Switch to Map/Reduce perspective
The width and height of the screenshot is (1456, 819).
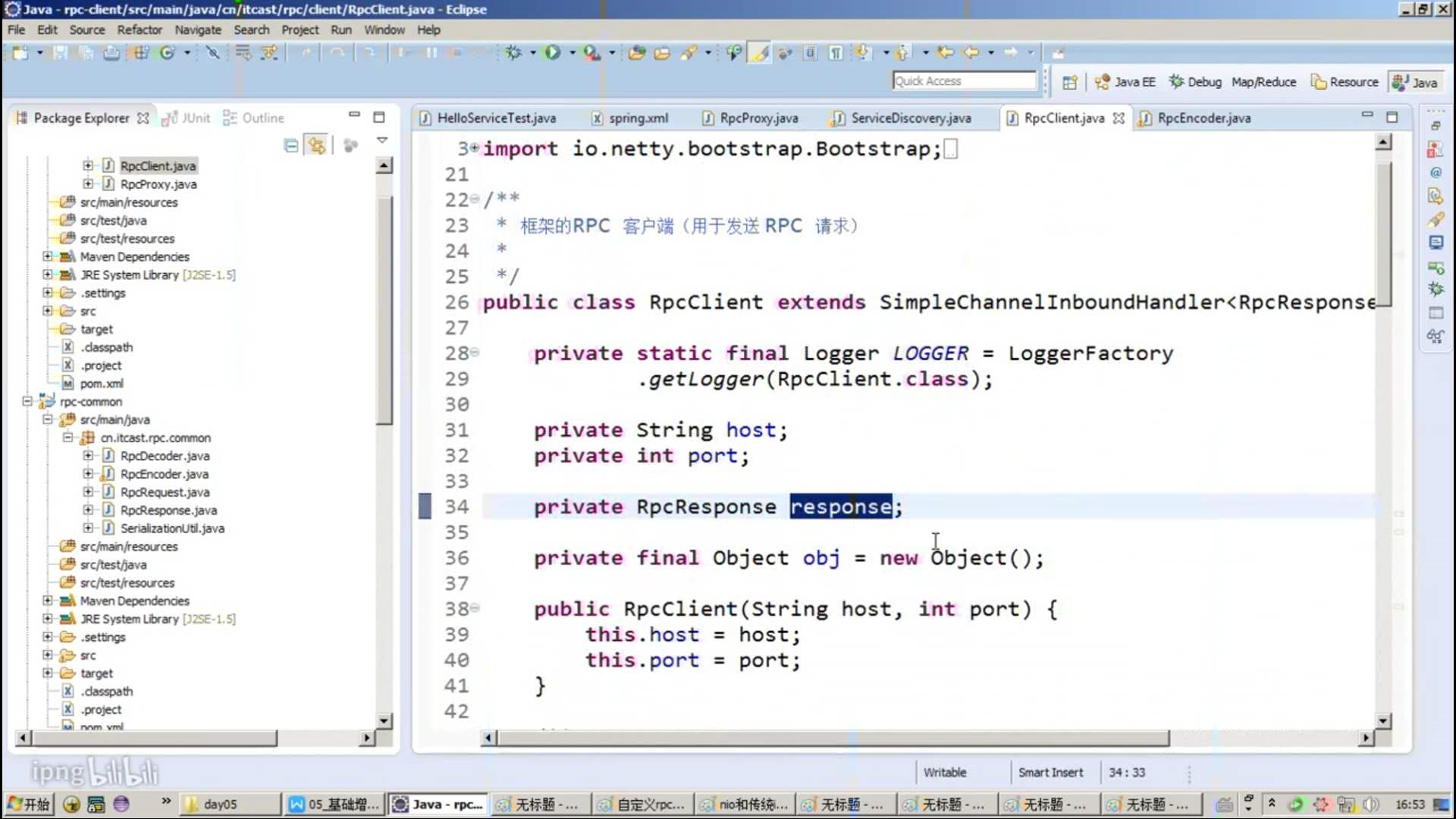pos(1264,82)
